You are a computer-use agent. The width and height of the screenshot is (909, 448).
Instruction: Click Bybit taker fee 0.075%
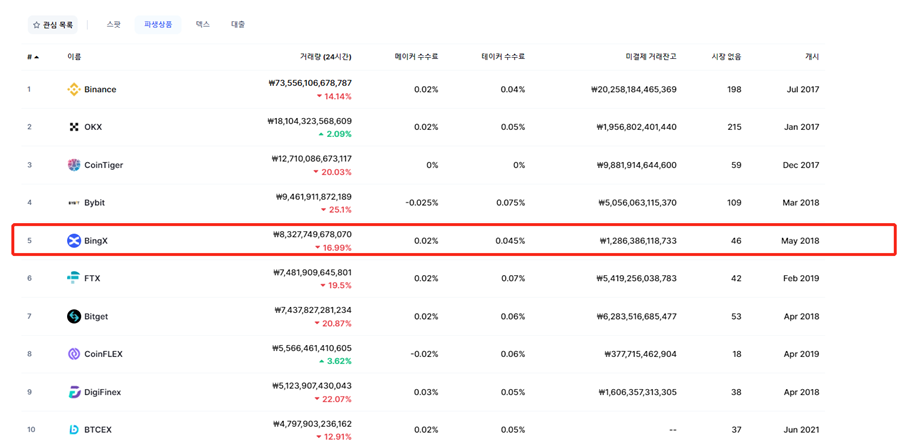[511, 203]
